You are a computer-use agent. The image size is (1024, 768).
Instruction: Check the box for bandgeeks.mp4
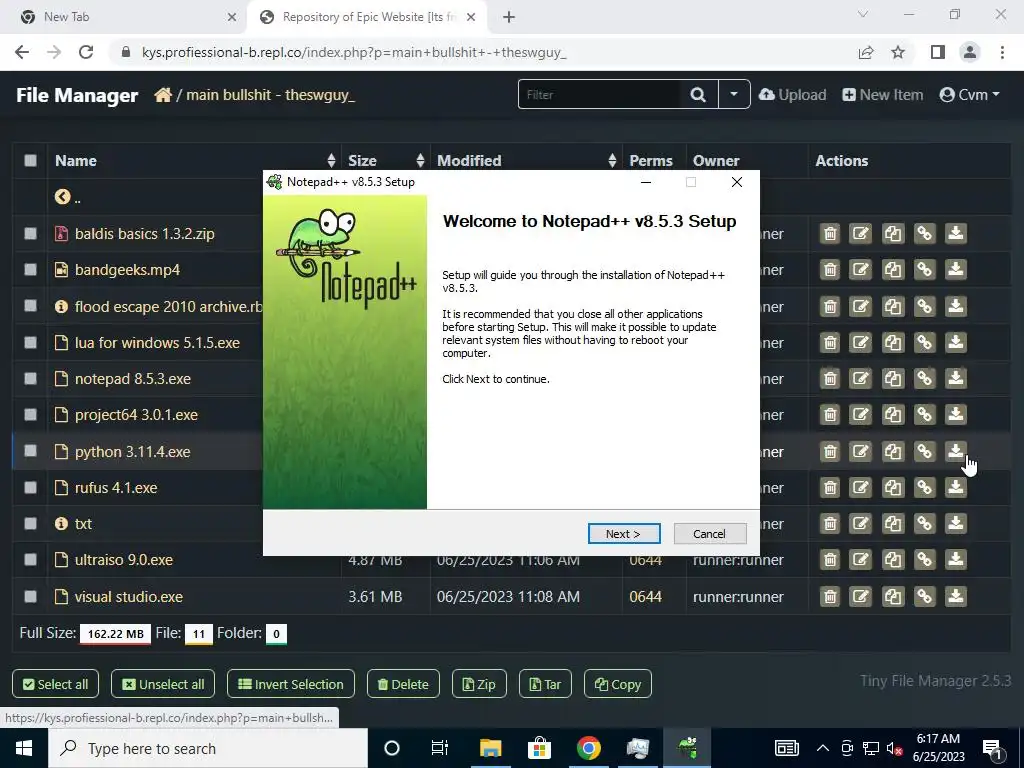(x=30, y=270)
